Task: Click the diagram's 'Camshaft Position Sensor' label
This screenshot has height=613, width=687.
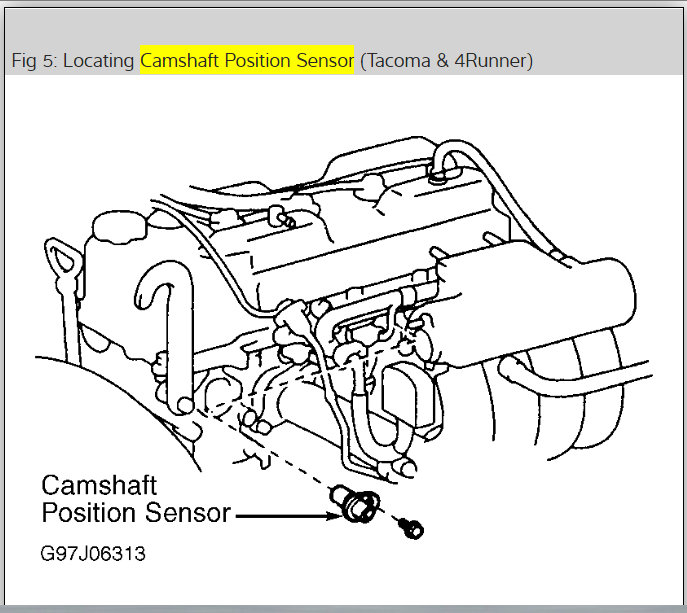Action: pyautogui.click(x=136, y=499)
